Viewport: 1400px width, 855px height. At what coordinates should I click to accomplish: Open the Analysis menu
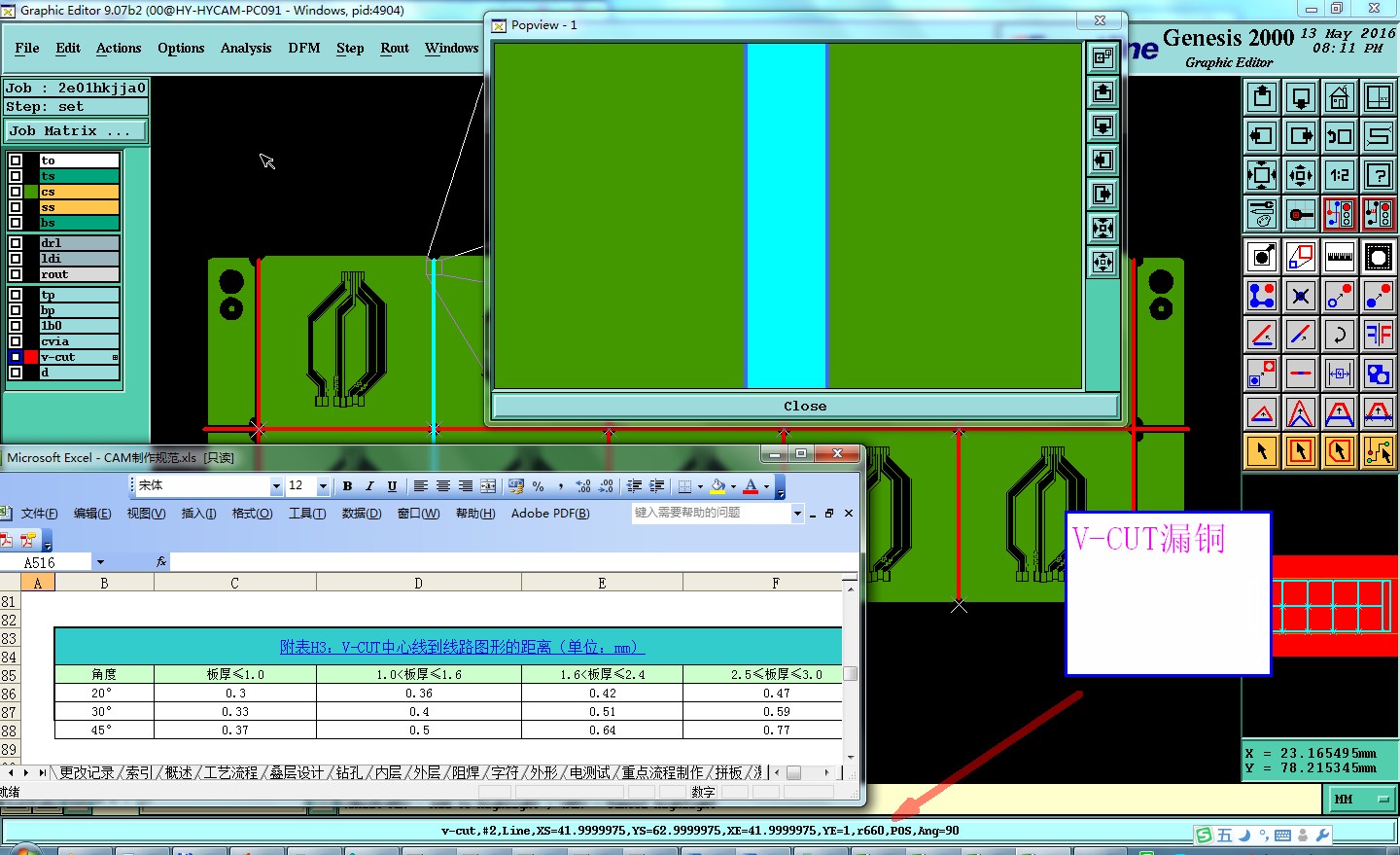click(x=246, y=48)
